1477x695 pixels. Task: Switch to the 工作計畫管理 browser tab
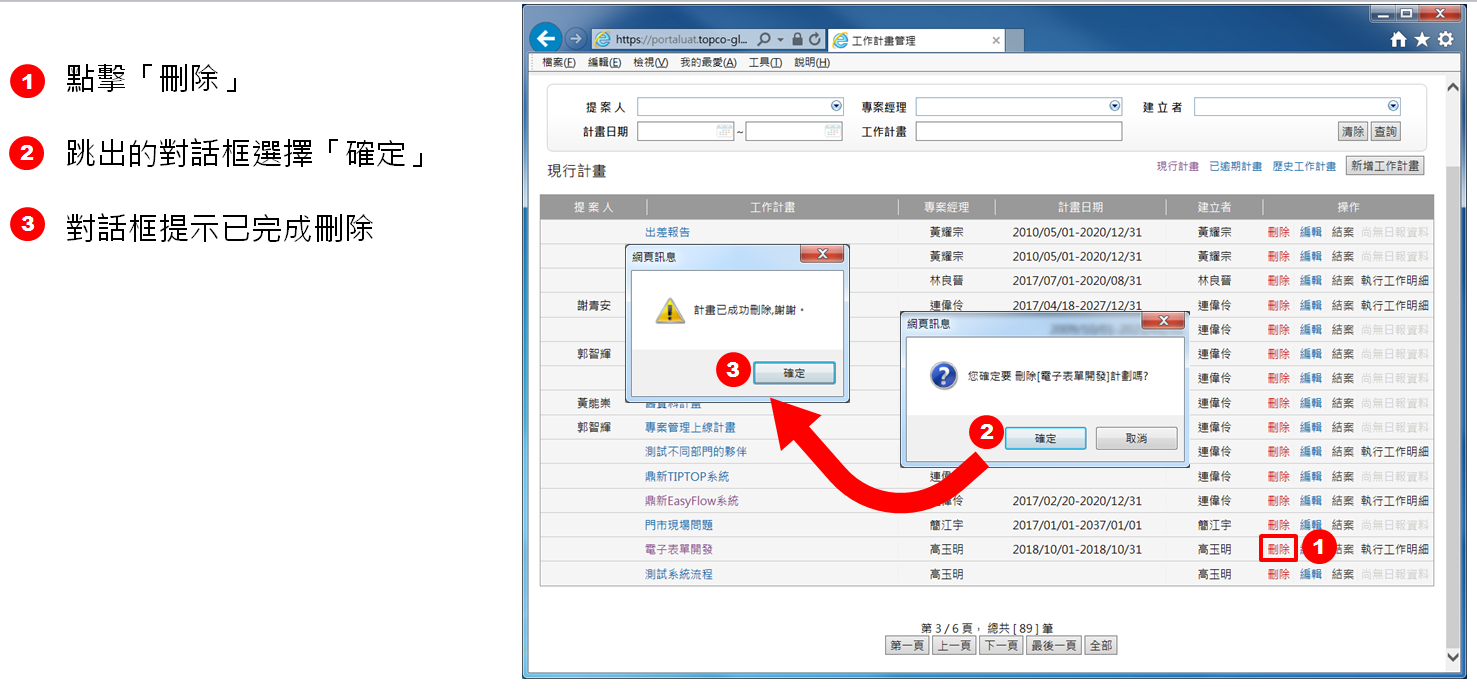915,41
